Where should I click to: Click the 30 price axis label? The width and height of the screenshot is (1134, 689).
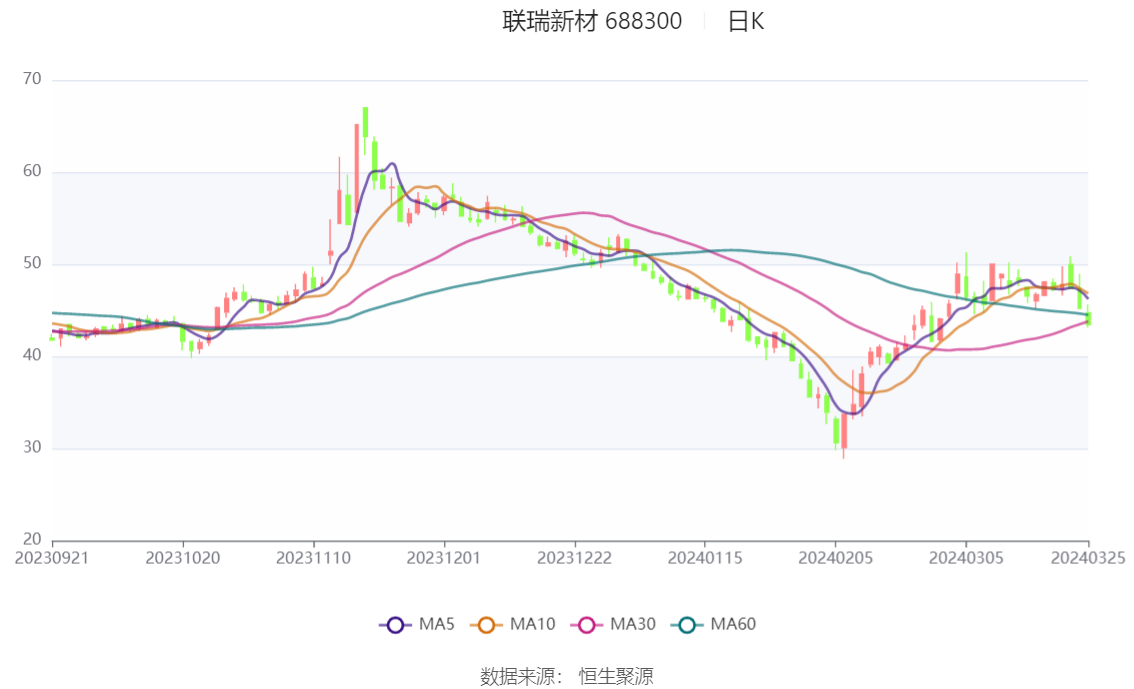pyautogui.click(x=32, y=448)
